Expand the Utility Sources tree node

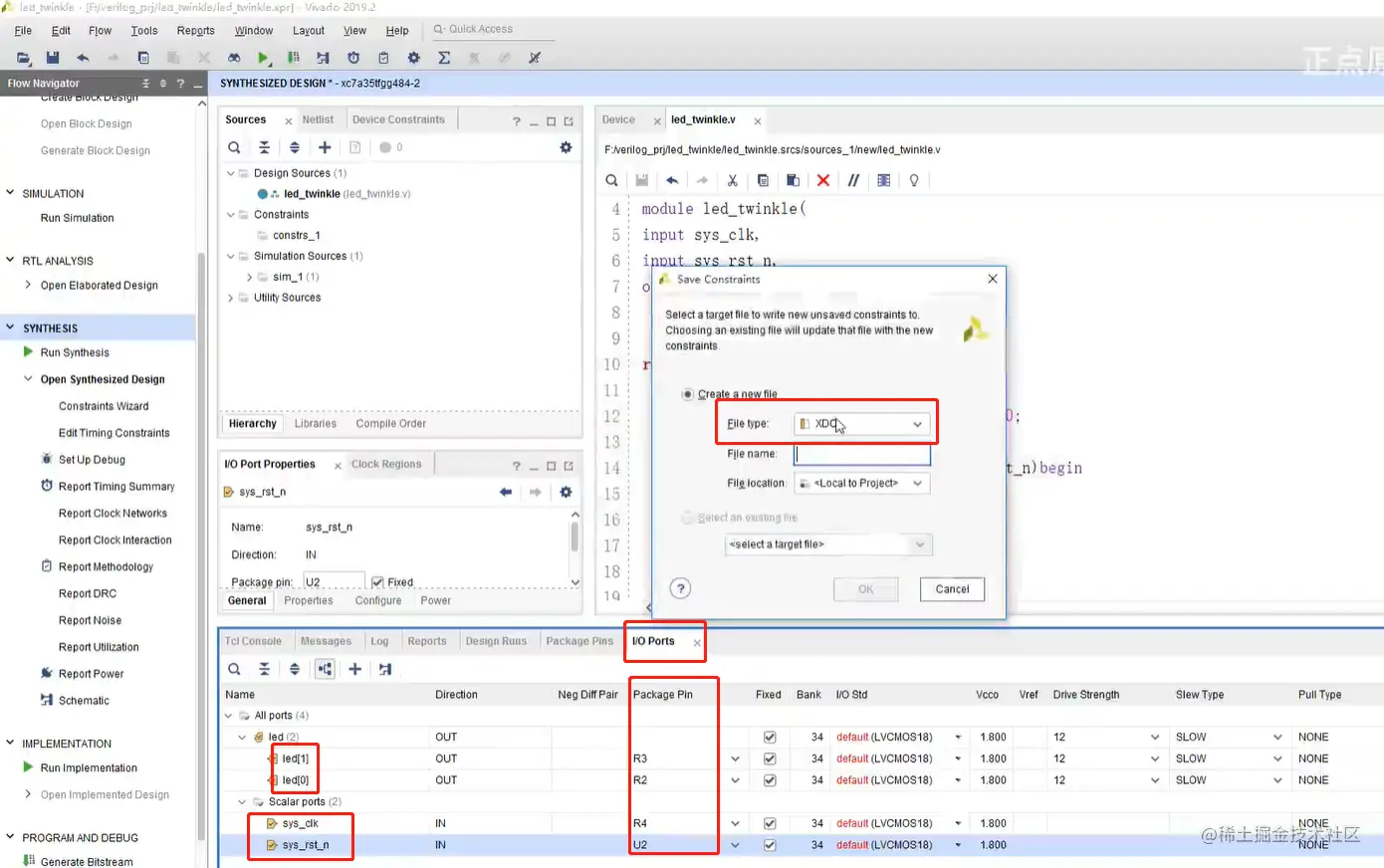coord(231,298)
